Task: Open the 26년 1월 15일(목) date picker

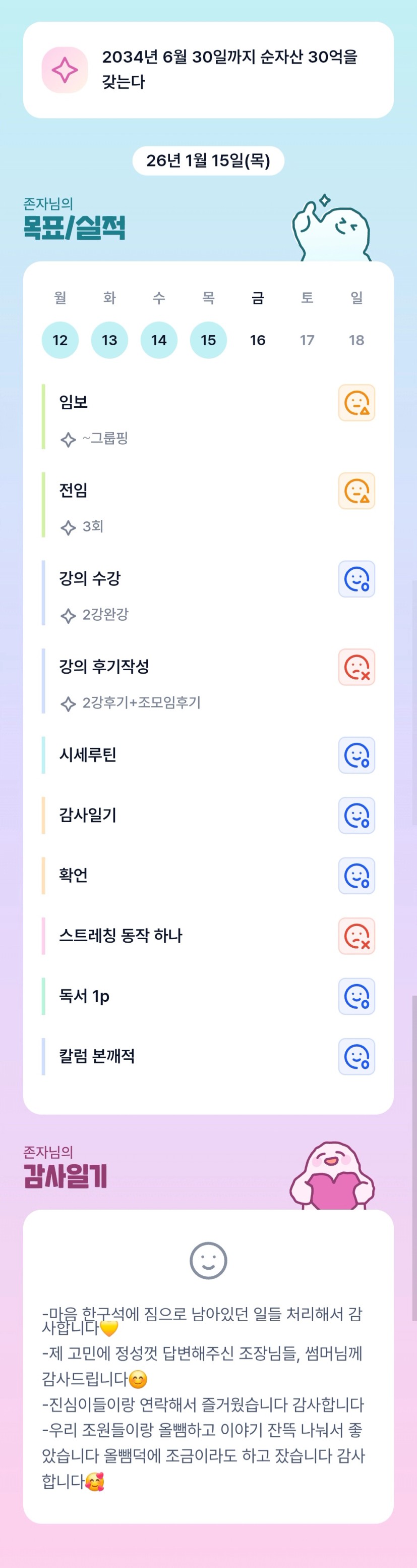Action: [x=209, y=160]
